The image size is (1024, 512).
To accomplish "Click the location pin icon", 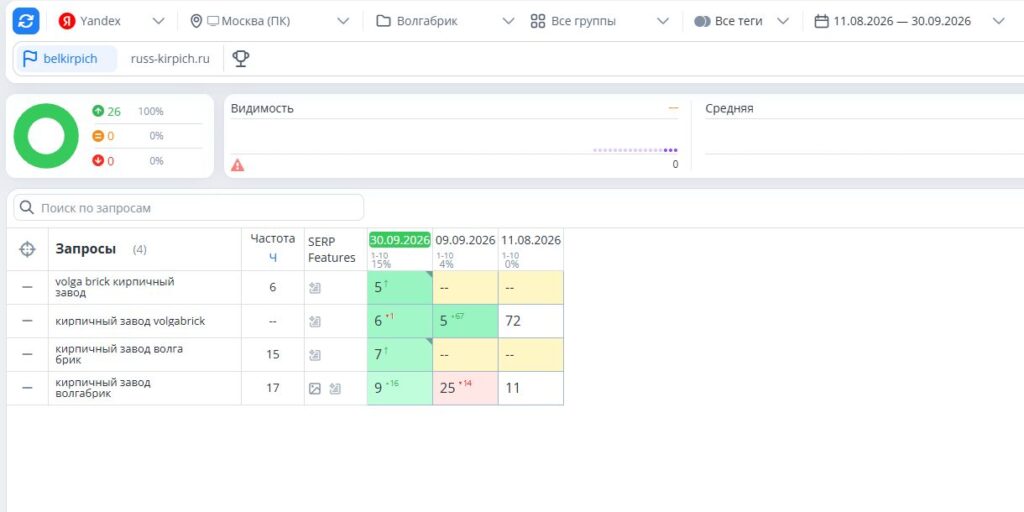I will tap(196, 21).
